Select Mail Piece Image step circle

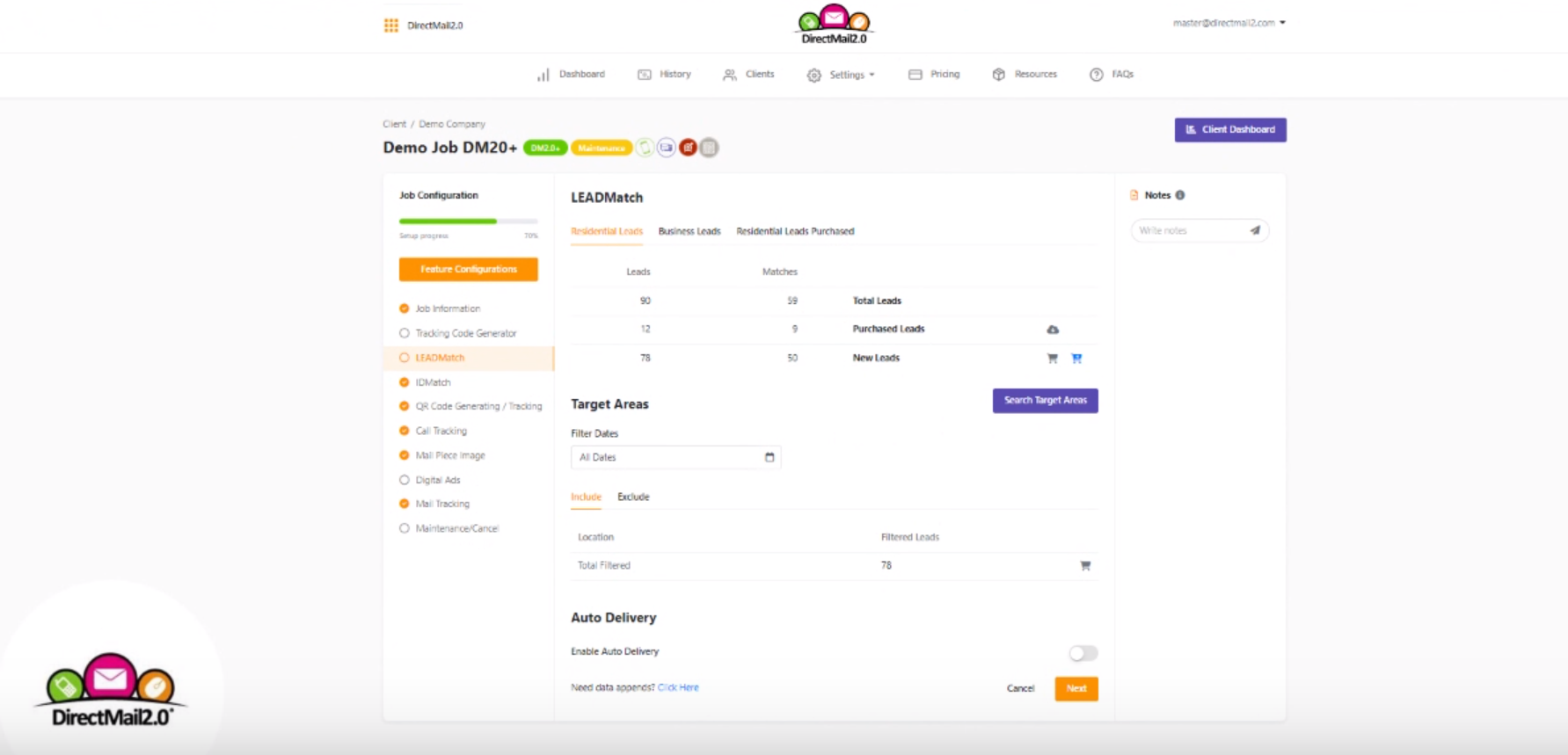[405, 455]
